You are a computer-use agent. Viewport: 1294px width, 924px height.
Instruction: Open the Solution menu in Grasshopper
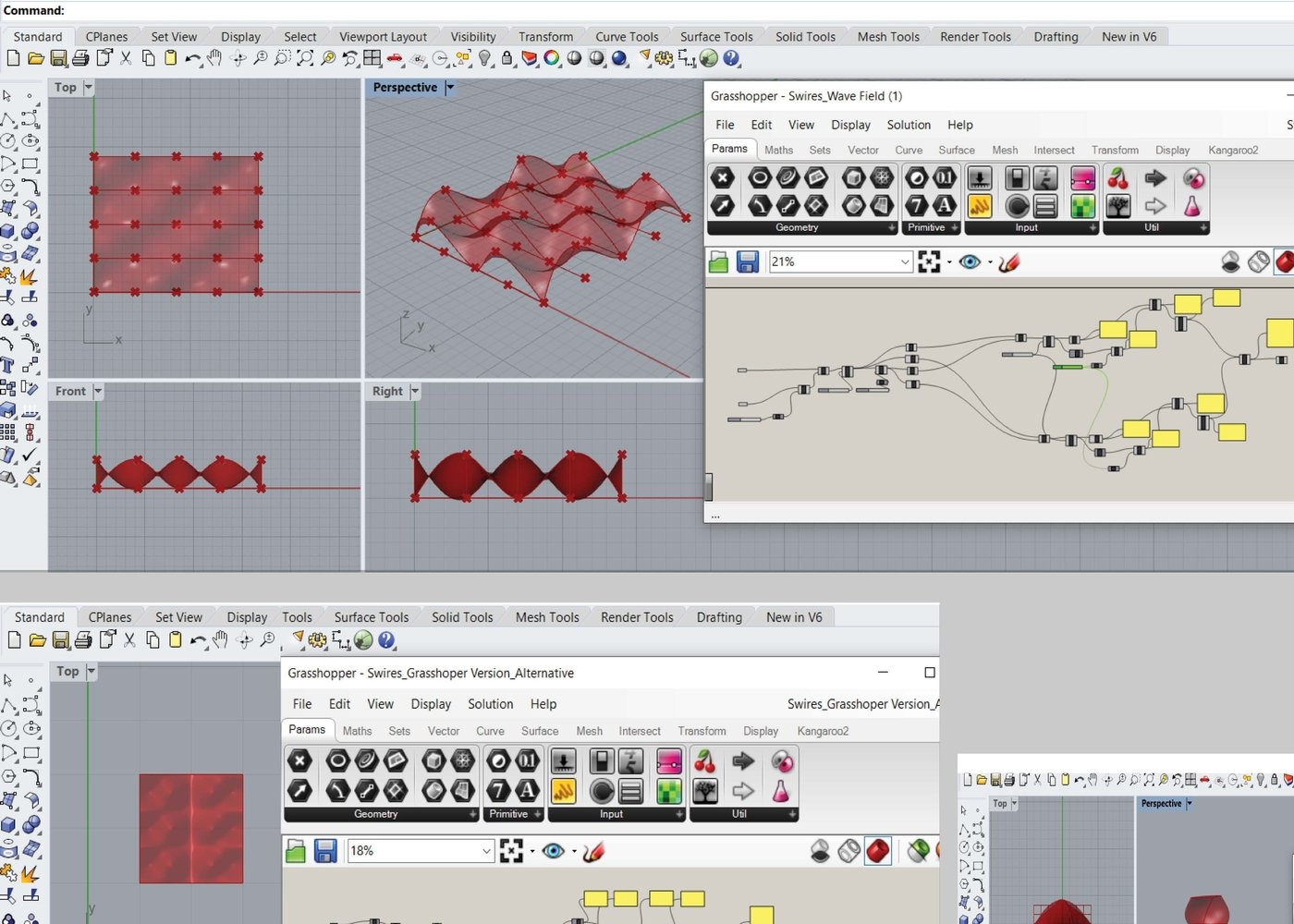coord(909,125)
